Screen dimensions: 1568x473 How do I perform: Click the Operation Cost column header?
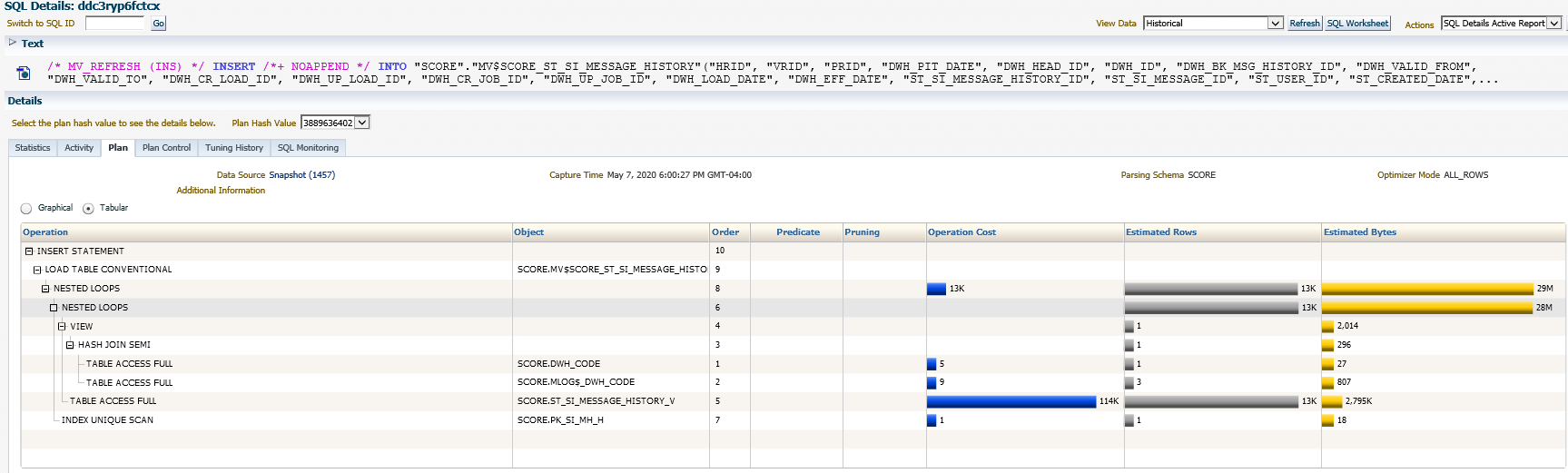tap(962, 232)
